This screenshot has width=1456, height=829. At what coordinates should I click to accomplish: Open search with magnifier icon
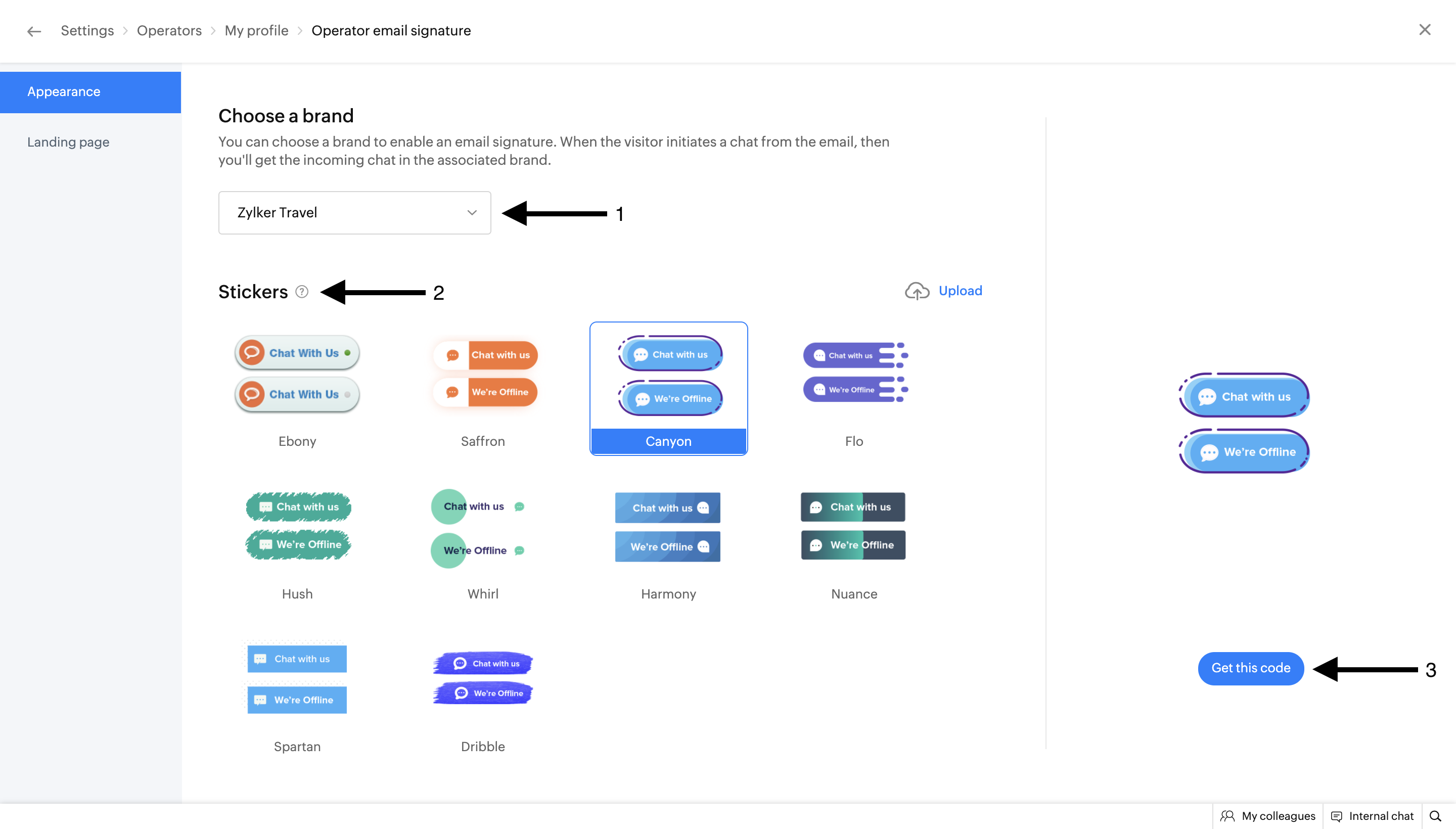(x=1435, y=816)
